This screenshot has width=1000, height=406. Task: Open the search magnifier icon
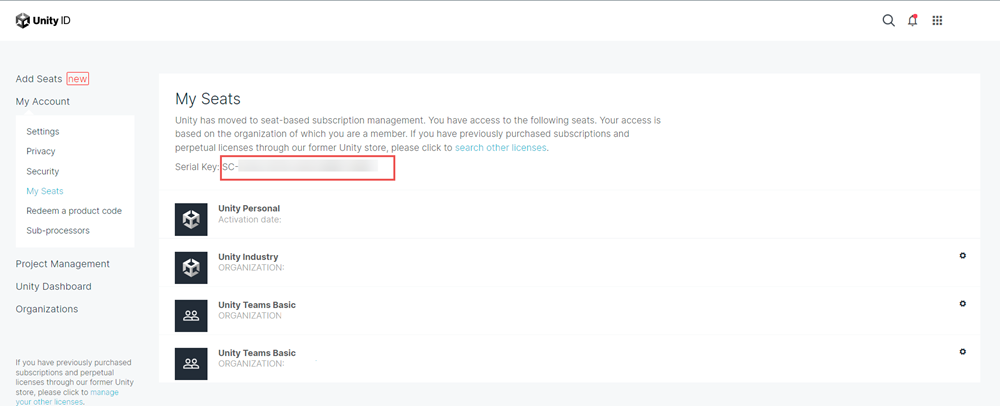(888, 20)
